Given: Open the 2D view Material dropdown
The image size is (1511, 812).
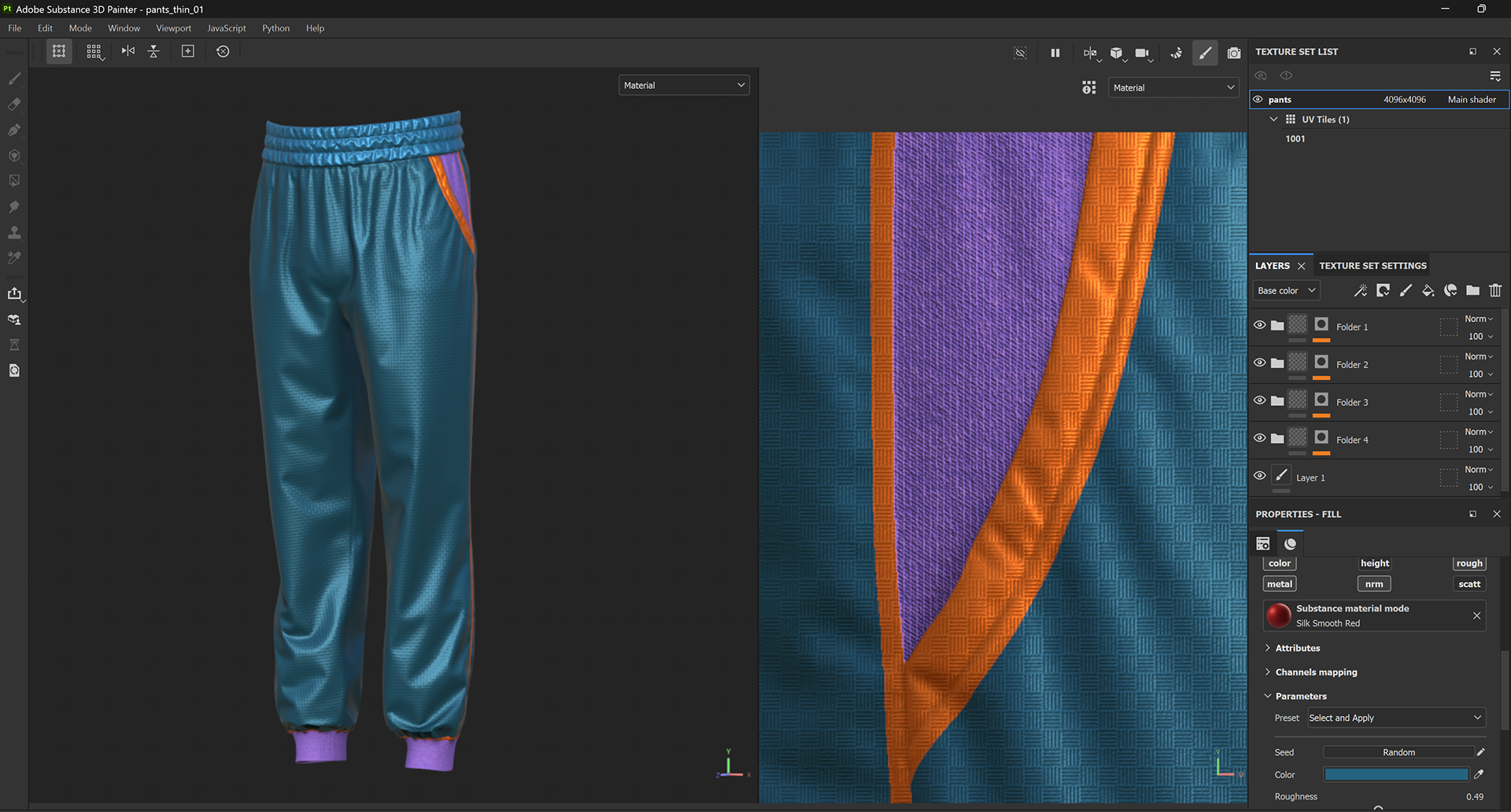Looking at the screenshot, I should tap(1173, 87).
